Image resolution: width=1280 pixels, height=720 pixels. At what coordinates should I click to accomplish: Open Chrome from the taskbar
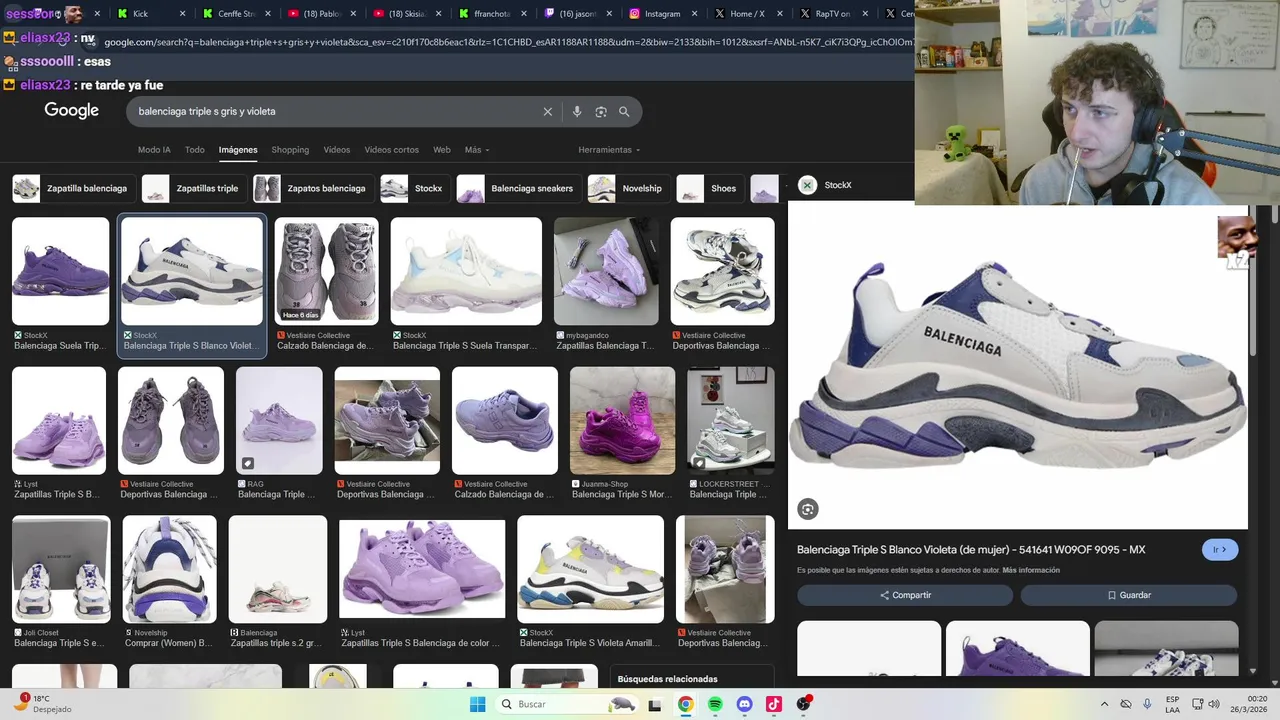[685, 704]
